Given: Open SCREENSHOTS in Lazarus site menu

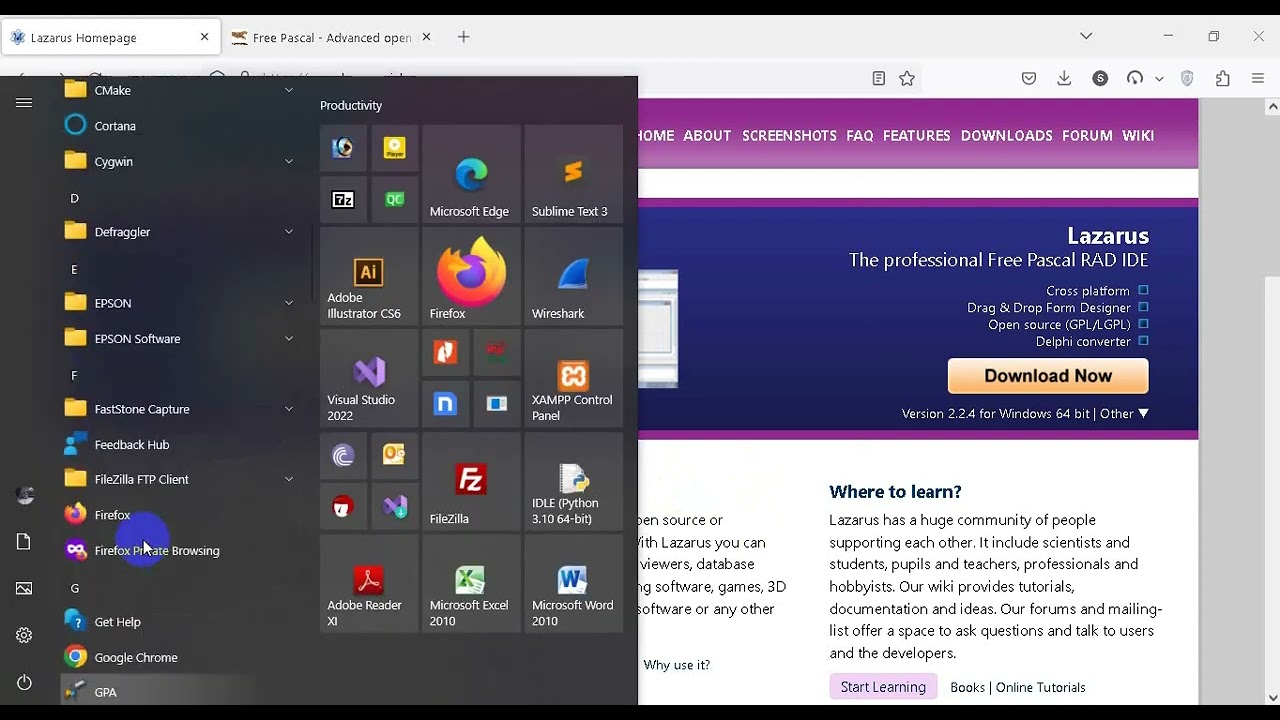Looking at the screenshot, I should pos(789,135).
